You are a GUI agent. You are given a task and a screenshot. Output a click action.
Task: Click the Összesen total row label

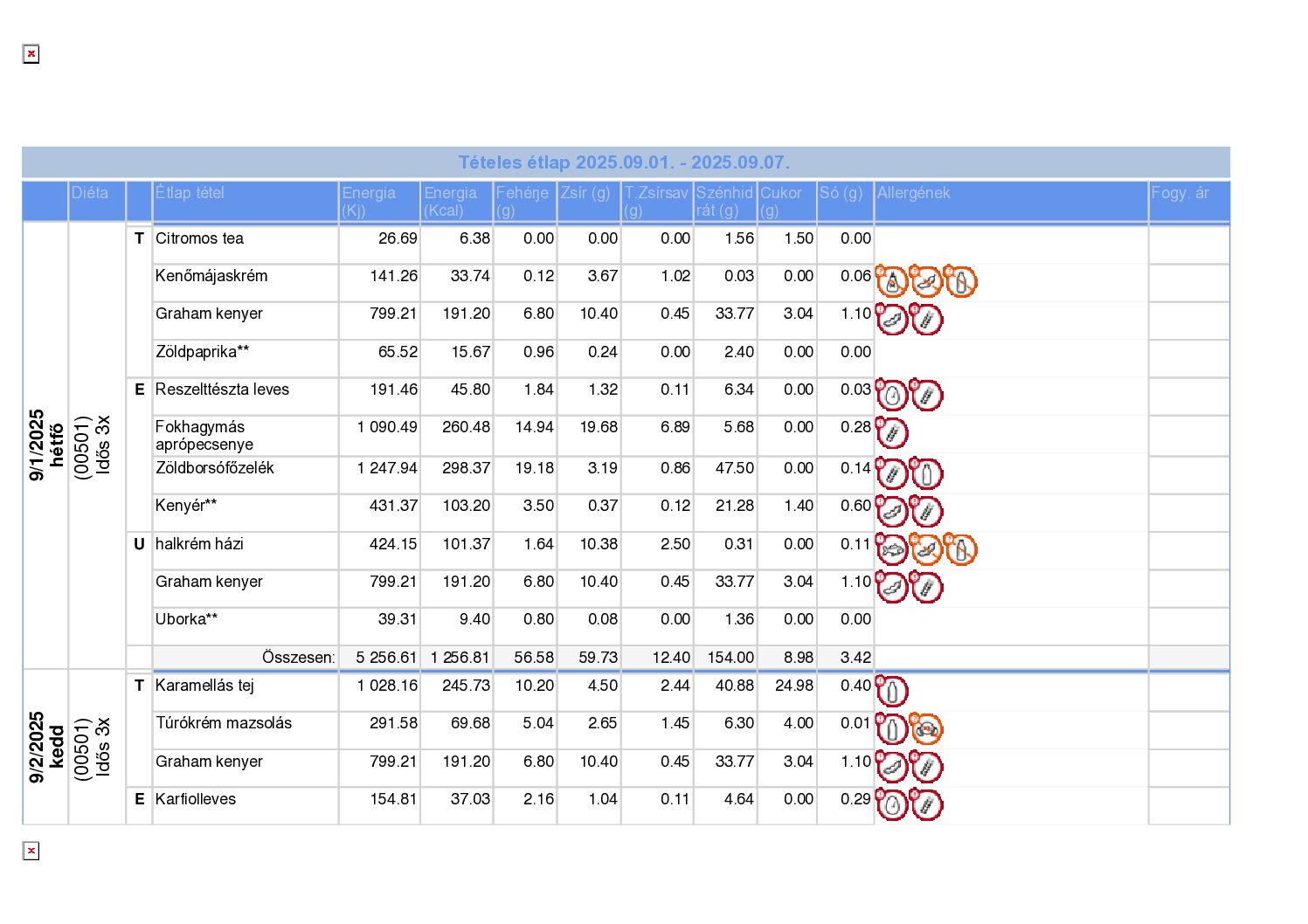(298, 658)
